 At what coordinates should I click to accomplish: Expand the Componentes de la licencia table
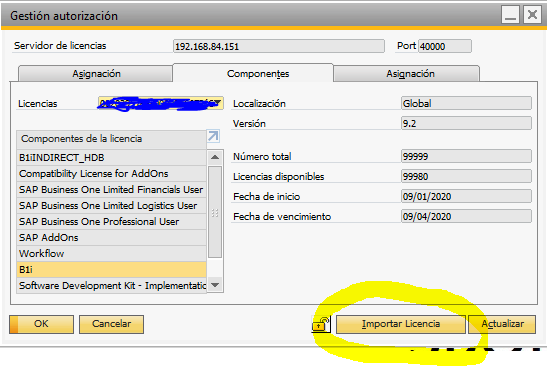coord(213,136)
